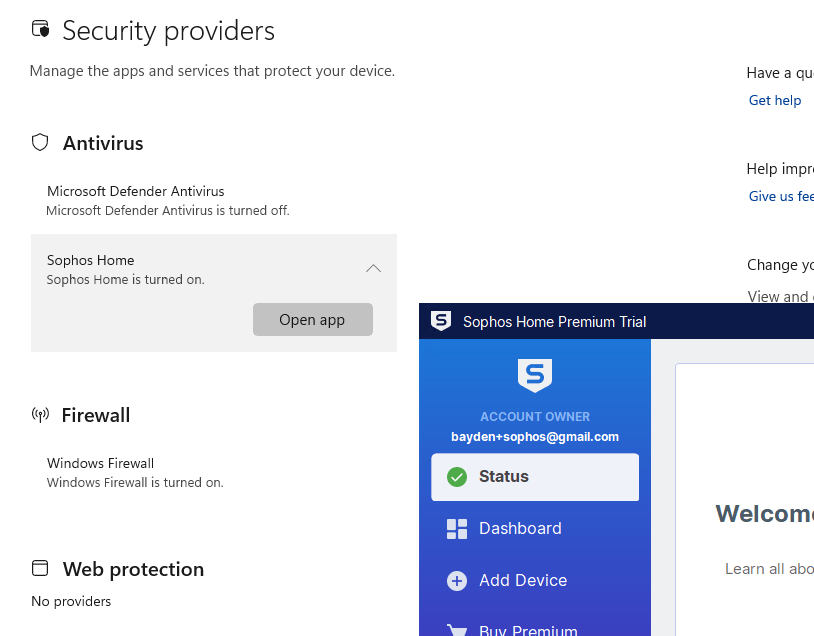Click the Security providers page title
The height and width of the screenshot is (636, 814).
pyautogui.click(x=168, y=31)
